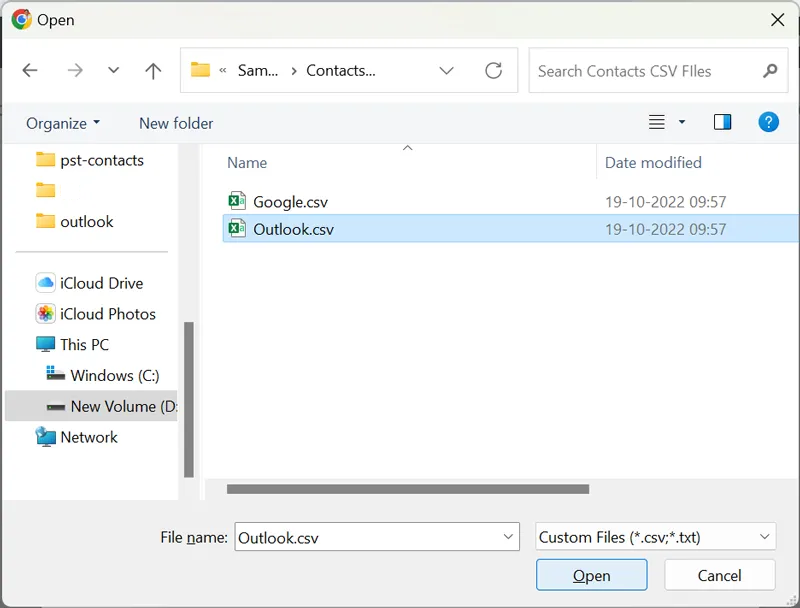
Task: Open recent locations chevron
Action: [x=113, y=70]
